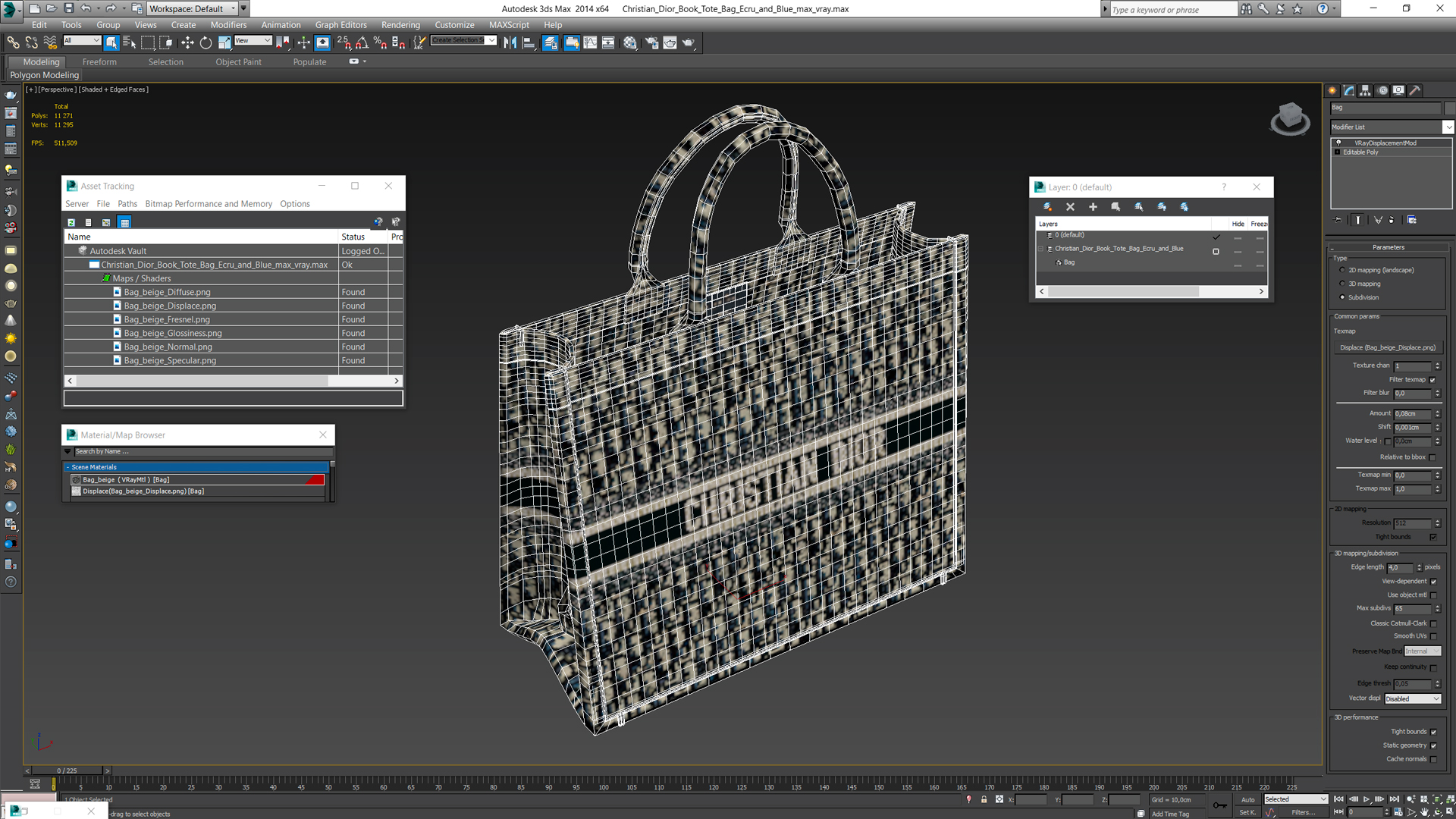This screenshot has height=819, width=1456.
Task: Click Pin Stack icon under modifier stack
Action: point(1338,220)
